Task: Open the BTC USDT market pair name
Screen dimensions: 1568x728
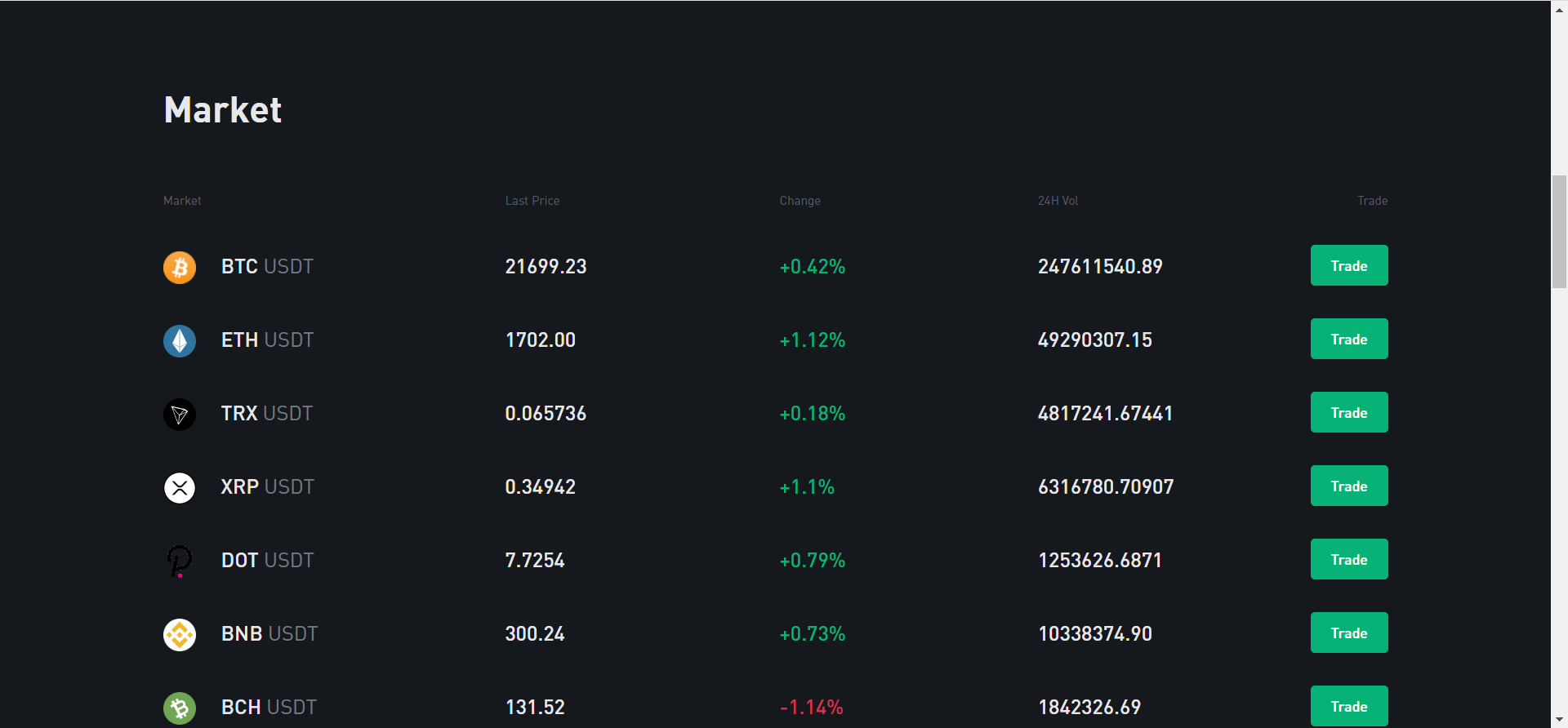Action: pos(267,267)
